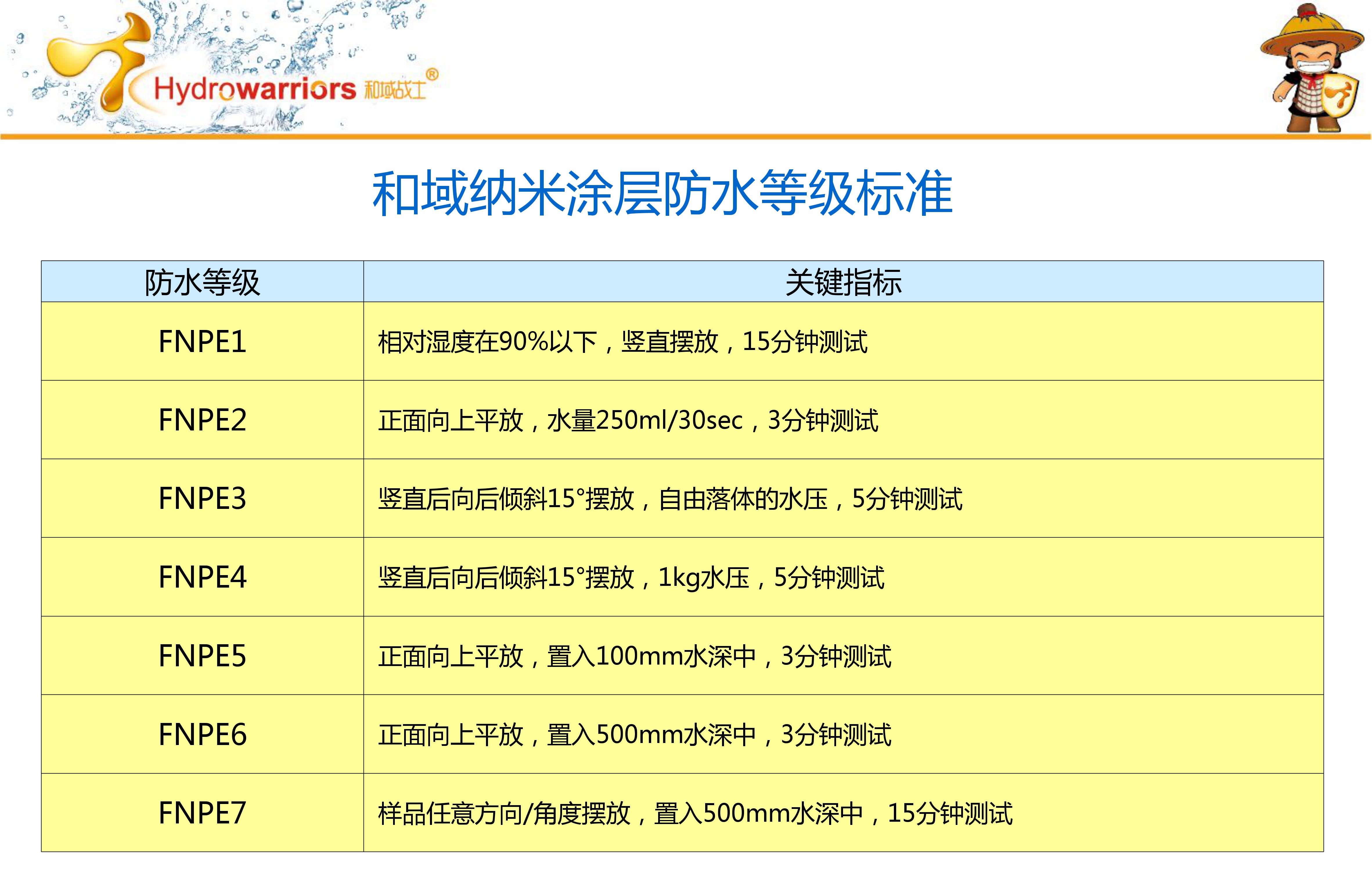This screenshot has width=1372, height=892.
Task: Select the FNPE6 cell
Action: pos(202,734)
